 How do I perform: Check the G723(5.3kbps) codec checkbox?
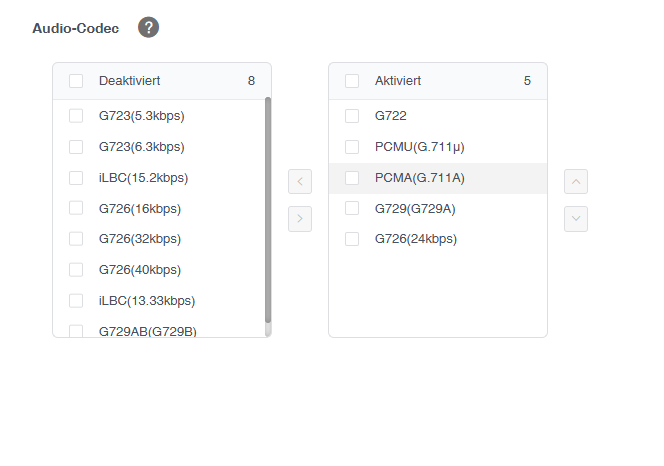click(76, 116)
